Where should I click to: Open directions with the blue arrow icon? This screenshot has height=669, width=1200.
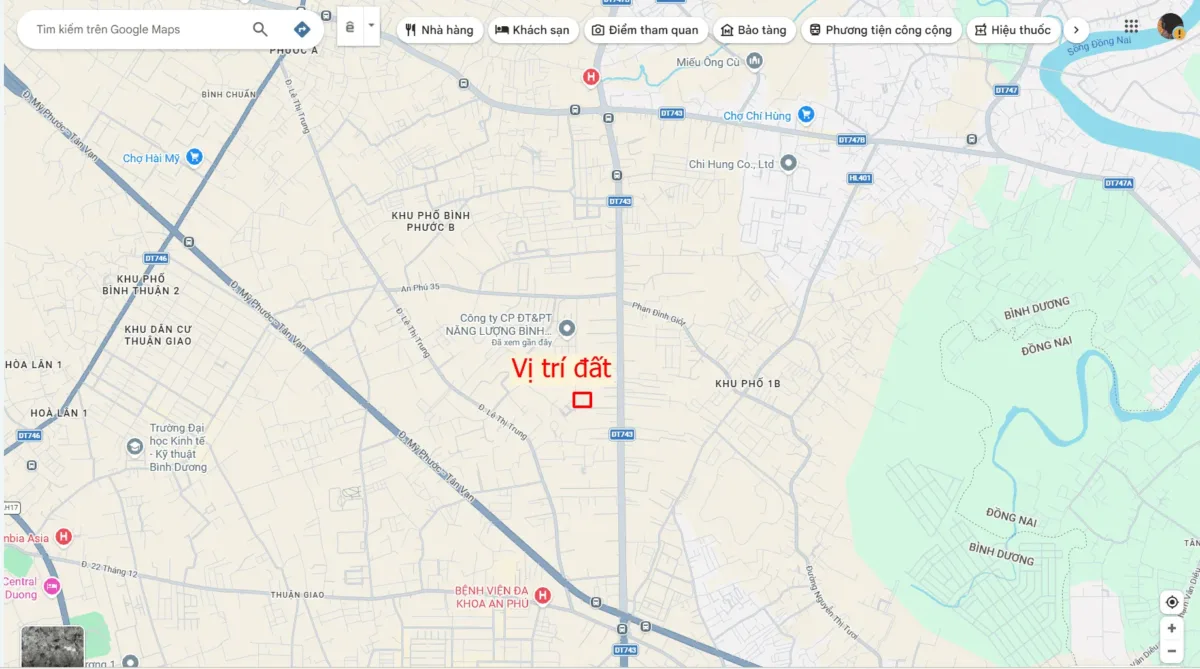coord(302,29)
